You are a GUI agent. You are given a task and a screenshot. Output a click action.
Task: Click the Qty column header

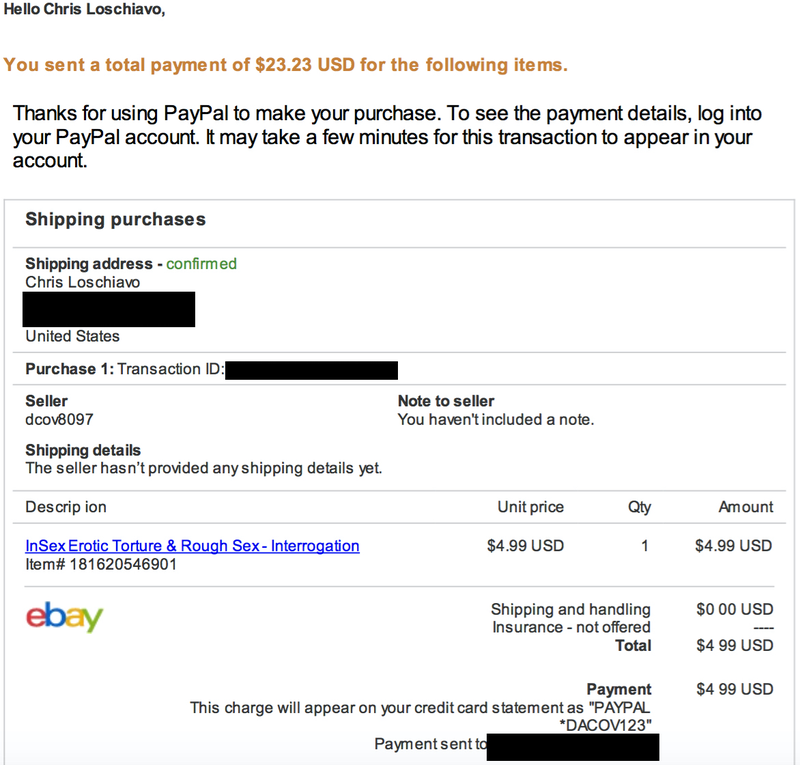point(639,507)
